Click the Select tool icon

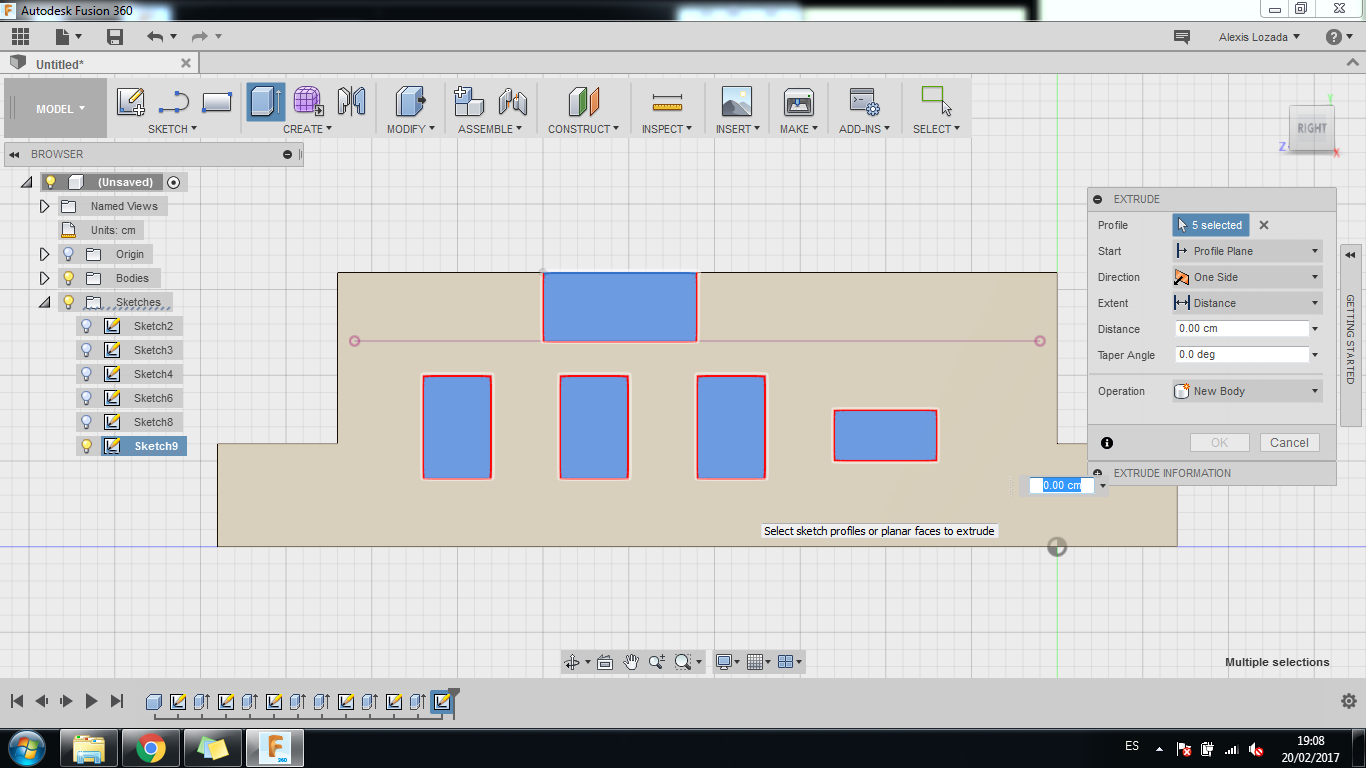(x=936, y=102)
